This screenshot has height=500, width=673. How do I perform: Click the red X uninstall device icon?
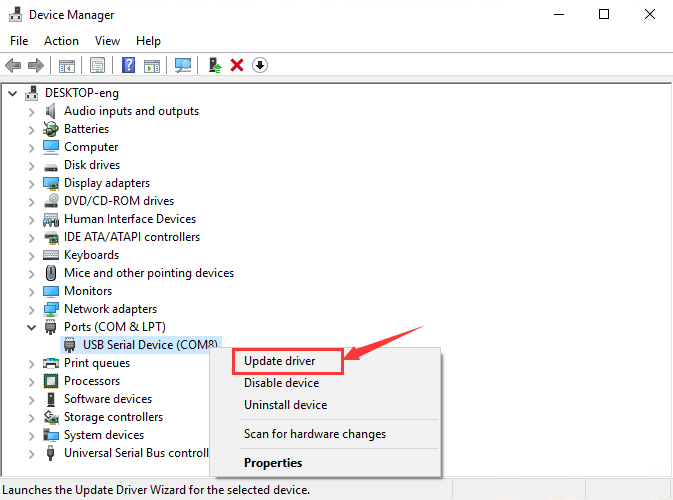tap(237, 65)
